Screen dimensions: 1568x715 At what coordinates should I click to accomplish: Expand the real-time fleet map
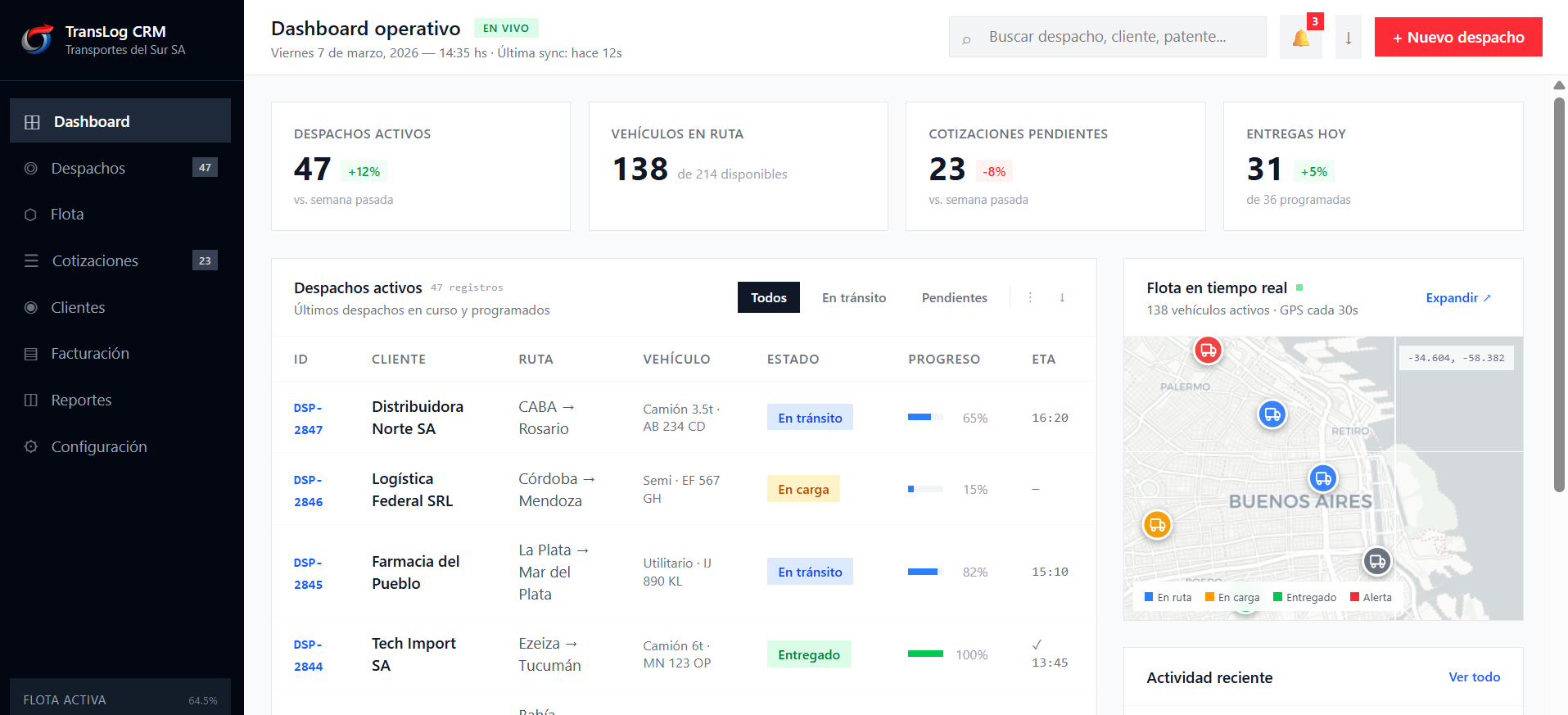[1457, 297]
